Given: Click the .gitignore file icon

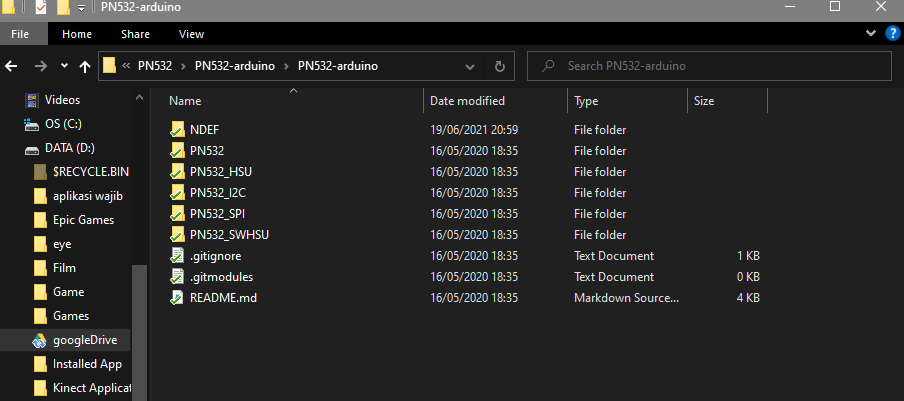Looking at the screenshot, I should tap(178, 256).
